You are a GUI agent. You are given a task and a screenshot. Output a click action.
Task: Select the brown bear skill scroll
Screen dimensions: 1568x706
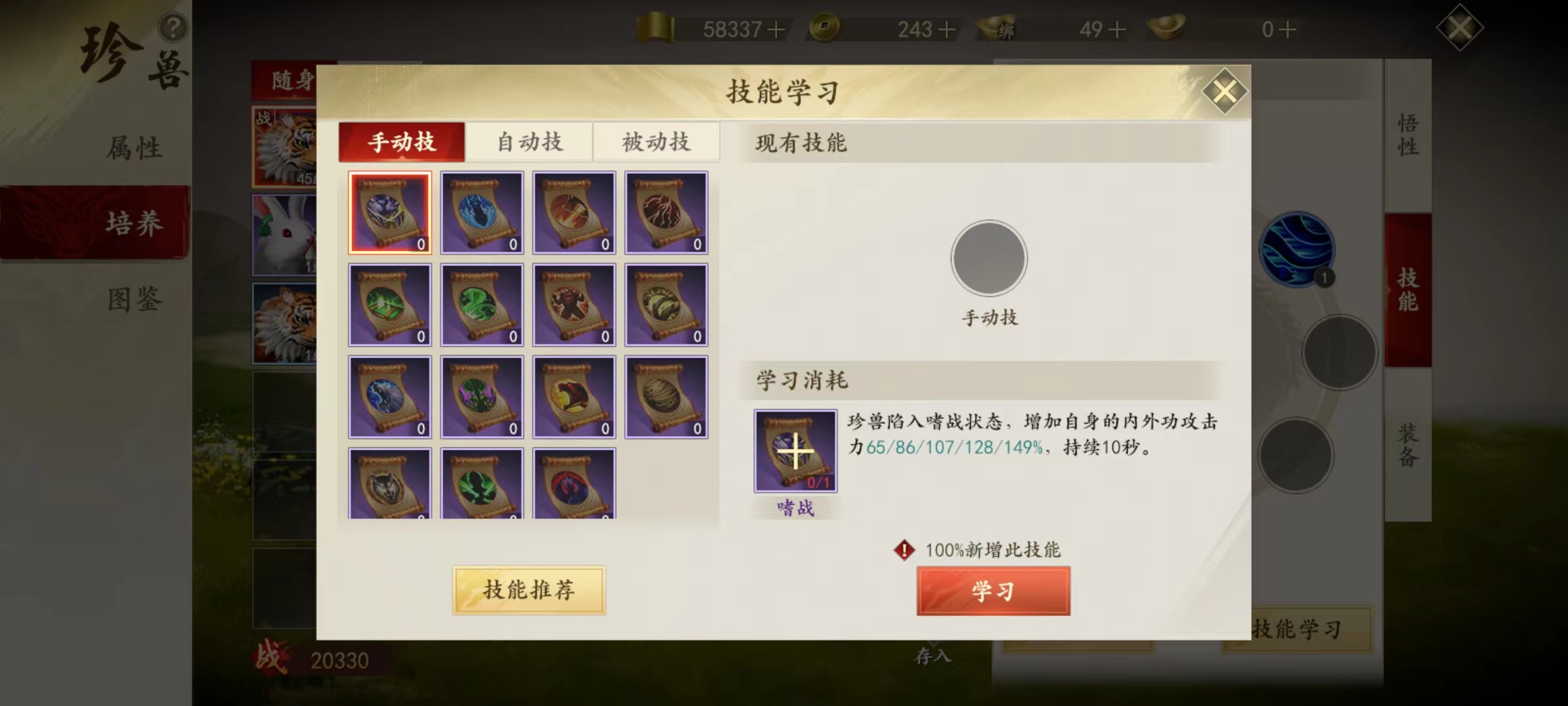574,305
